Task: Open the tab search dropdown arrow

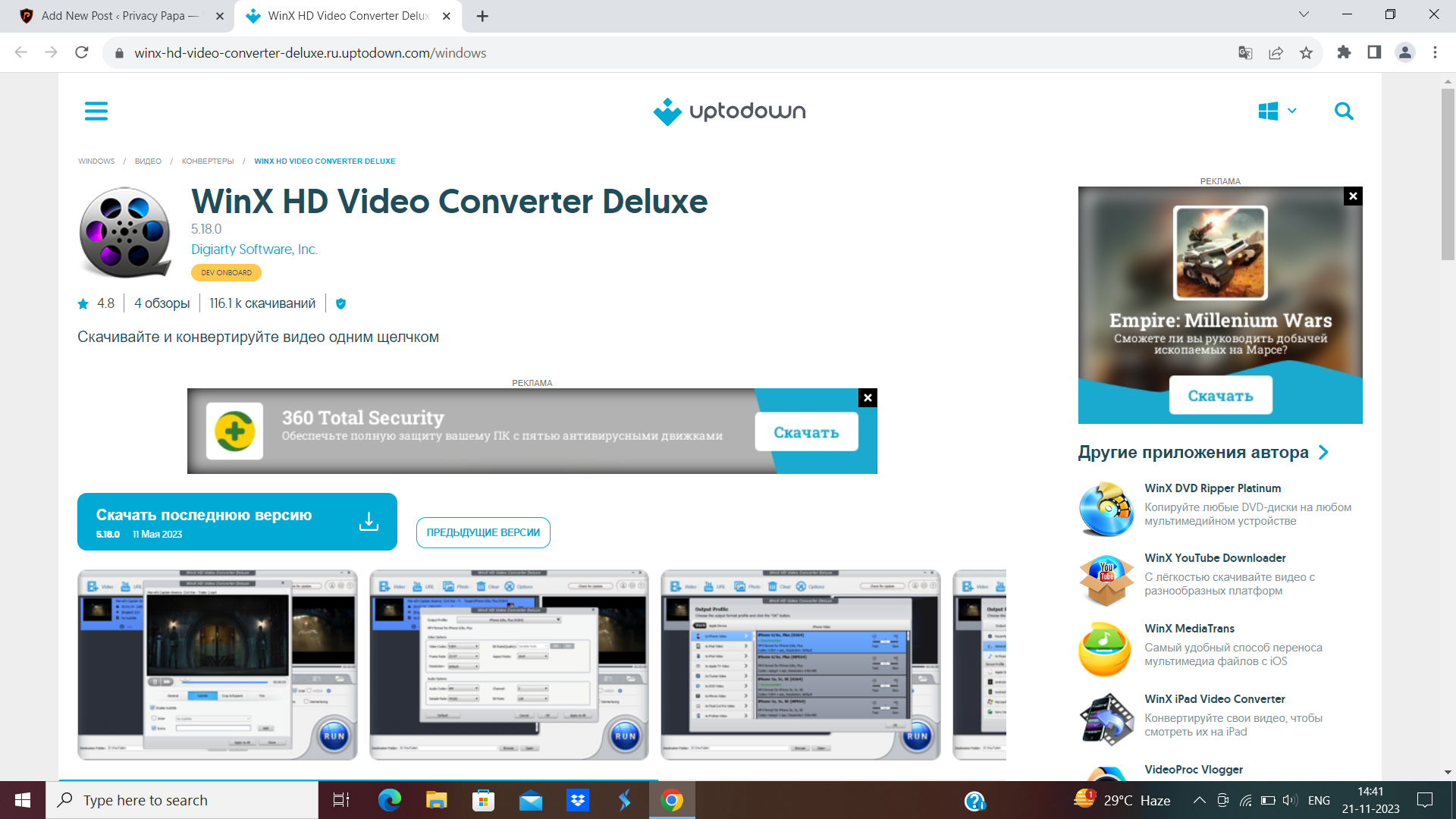Action: pyautogui.click(x=1304, y=14)
